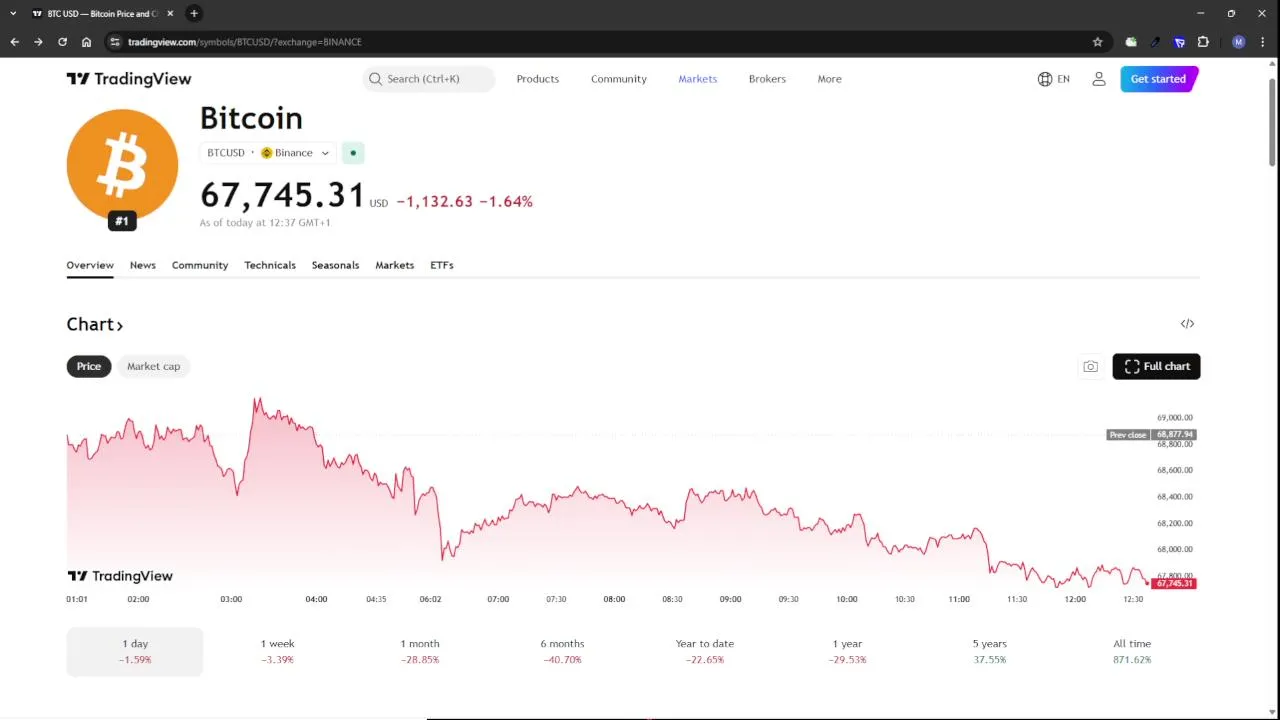Select the Price chart toggle
The height and width of the screenshot is (720, 1280).
[89, 366]
